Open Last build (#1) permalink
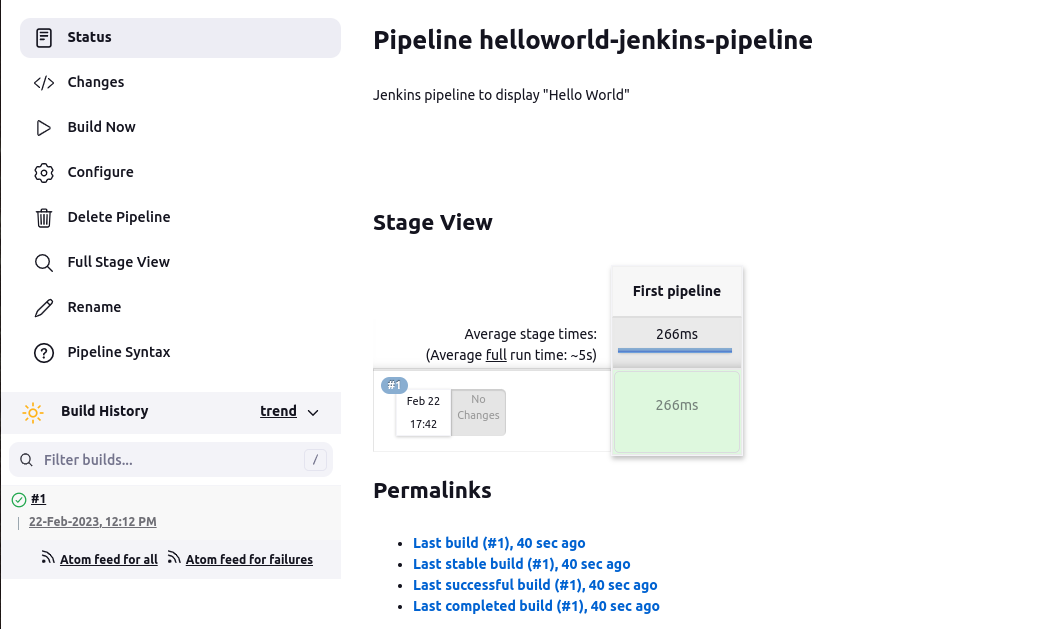The width and height of the screenshot is (1055, 629). (x=499, y=543)
